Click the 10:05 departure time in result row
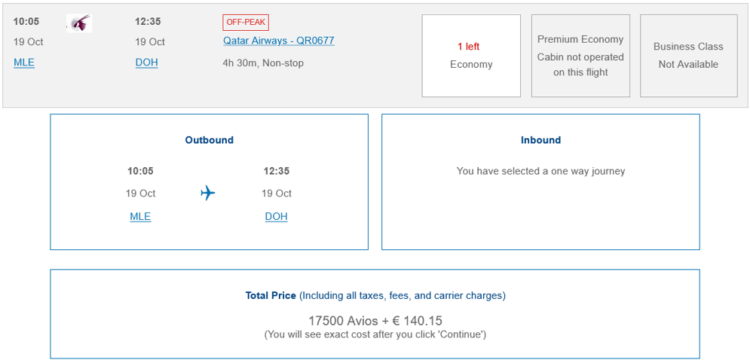The width and height of the screenshot is (750, 360). pyautogui.click(x=26, y=22)
